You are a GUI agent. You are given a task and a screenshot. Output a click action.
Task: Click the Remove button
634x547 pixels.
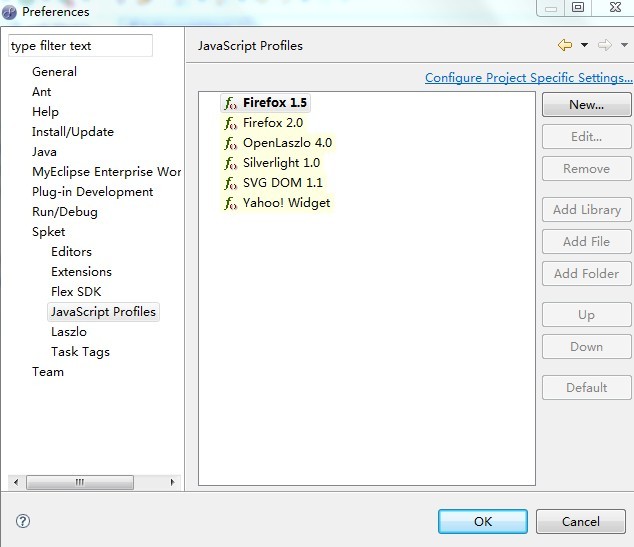point(586,169)
